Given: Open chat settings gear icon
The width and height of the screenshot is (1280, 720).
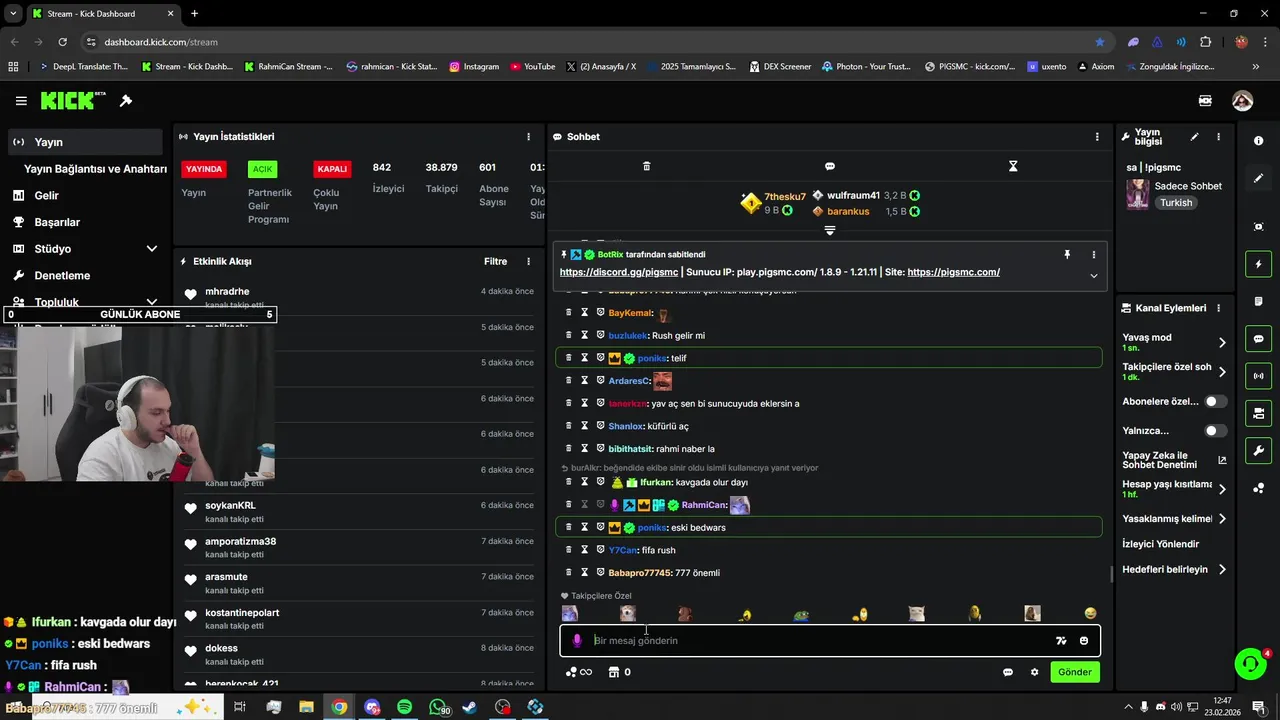Looking at the screenshot, I should (x=1034, y=672).
